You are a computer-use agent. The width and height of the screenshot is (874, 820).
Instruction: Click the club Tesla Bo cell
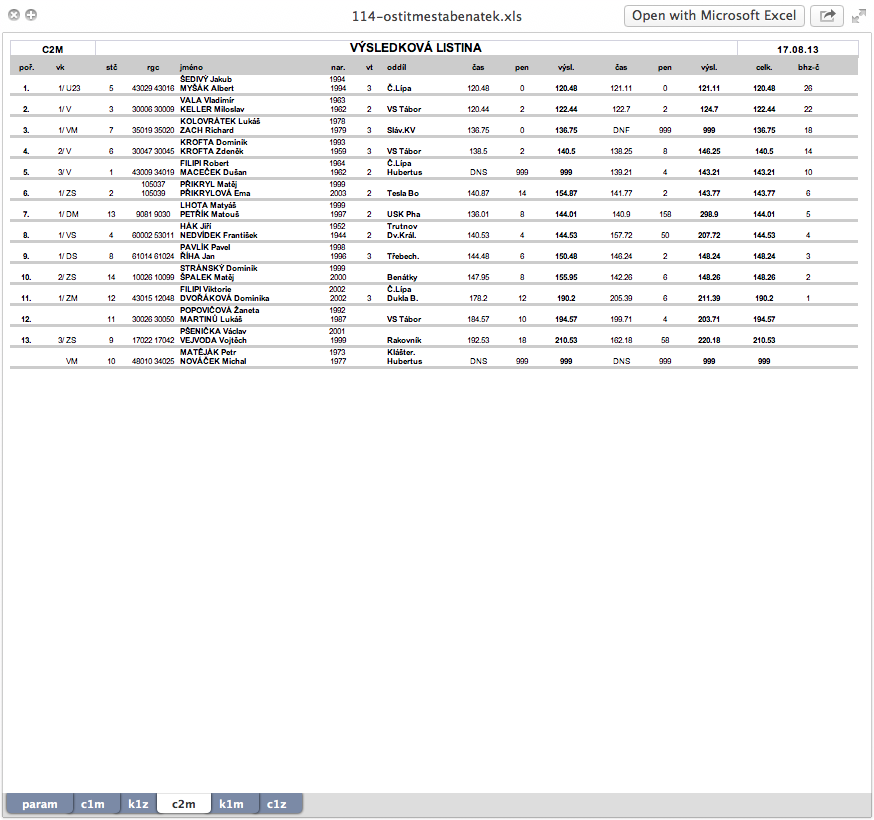pyautogui.click(x=403, y=193)
